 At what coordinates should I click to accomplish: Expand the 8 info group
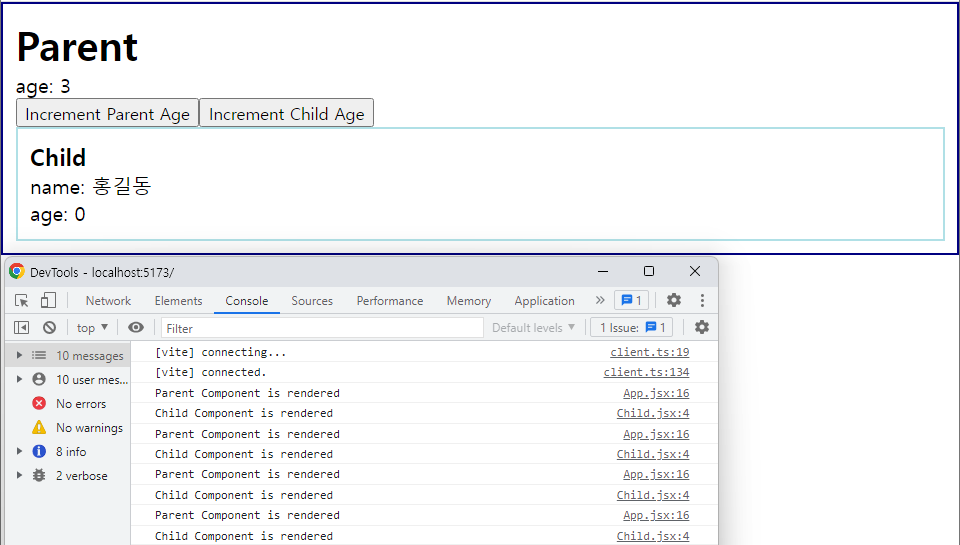19,451
